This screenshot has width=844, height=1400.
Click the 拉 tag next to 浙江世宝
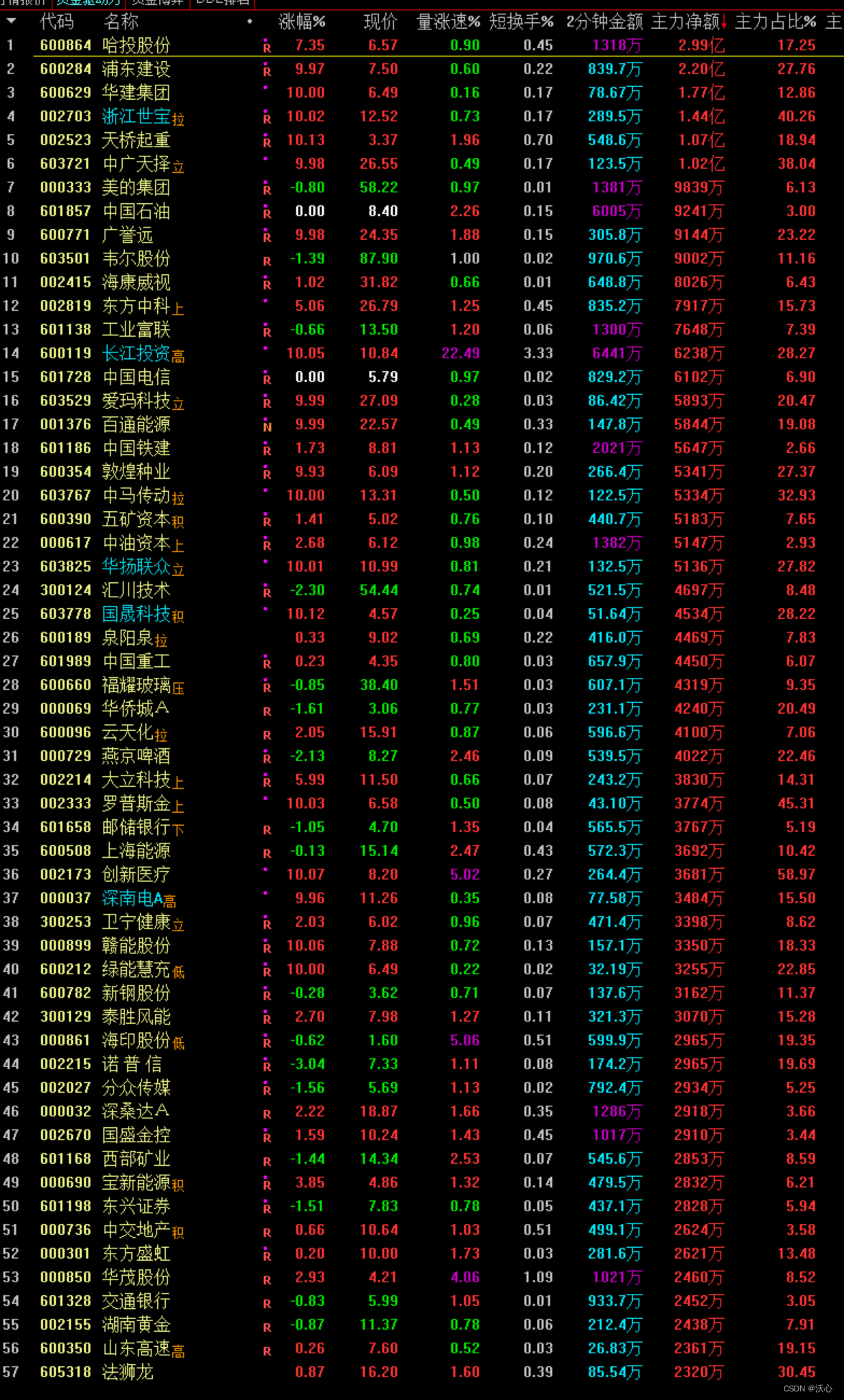178,120
